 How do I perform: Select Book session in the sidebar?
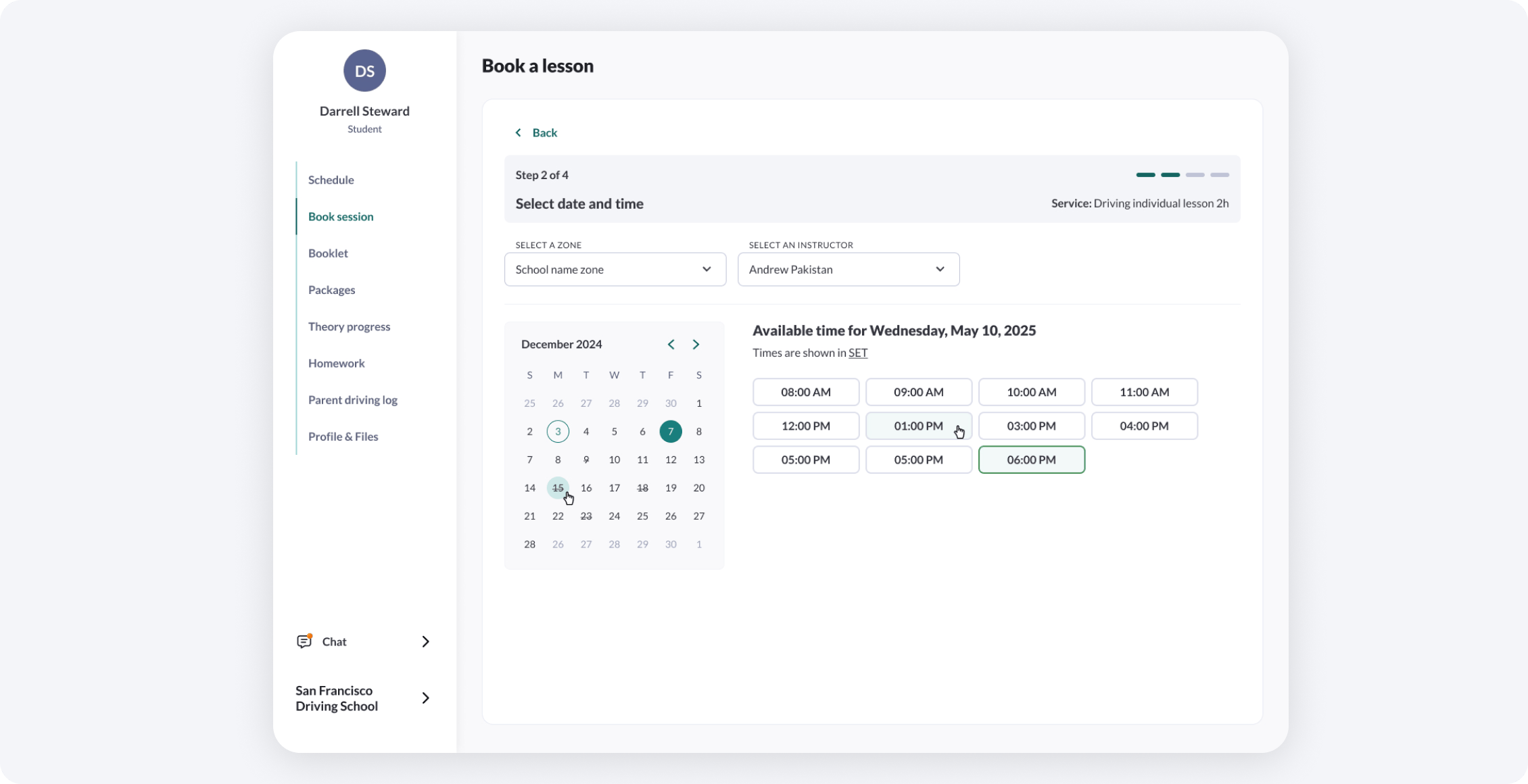point(341,216)
